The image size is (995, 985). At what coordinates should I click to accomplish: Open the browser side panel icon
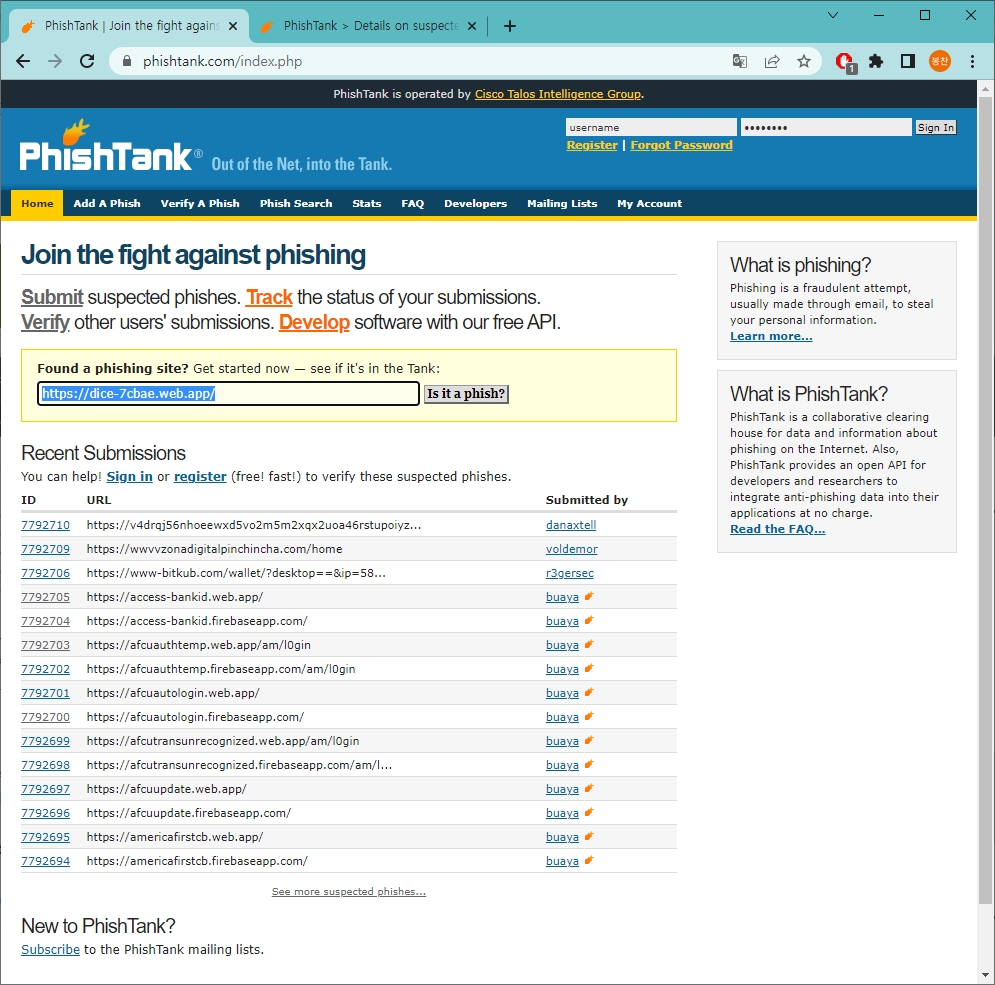click(x=907, y=61)
